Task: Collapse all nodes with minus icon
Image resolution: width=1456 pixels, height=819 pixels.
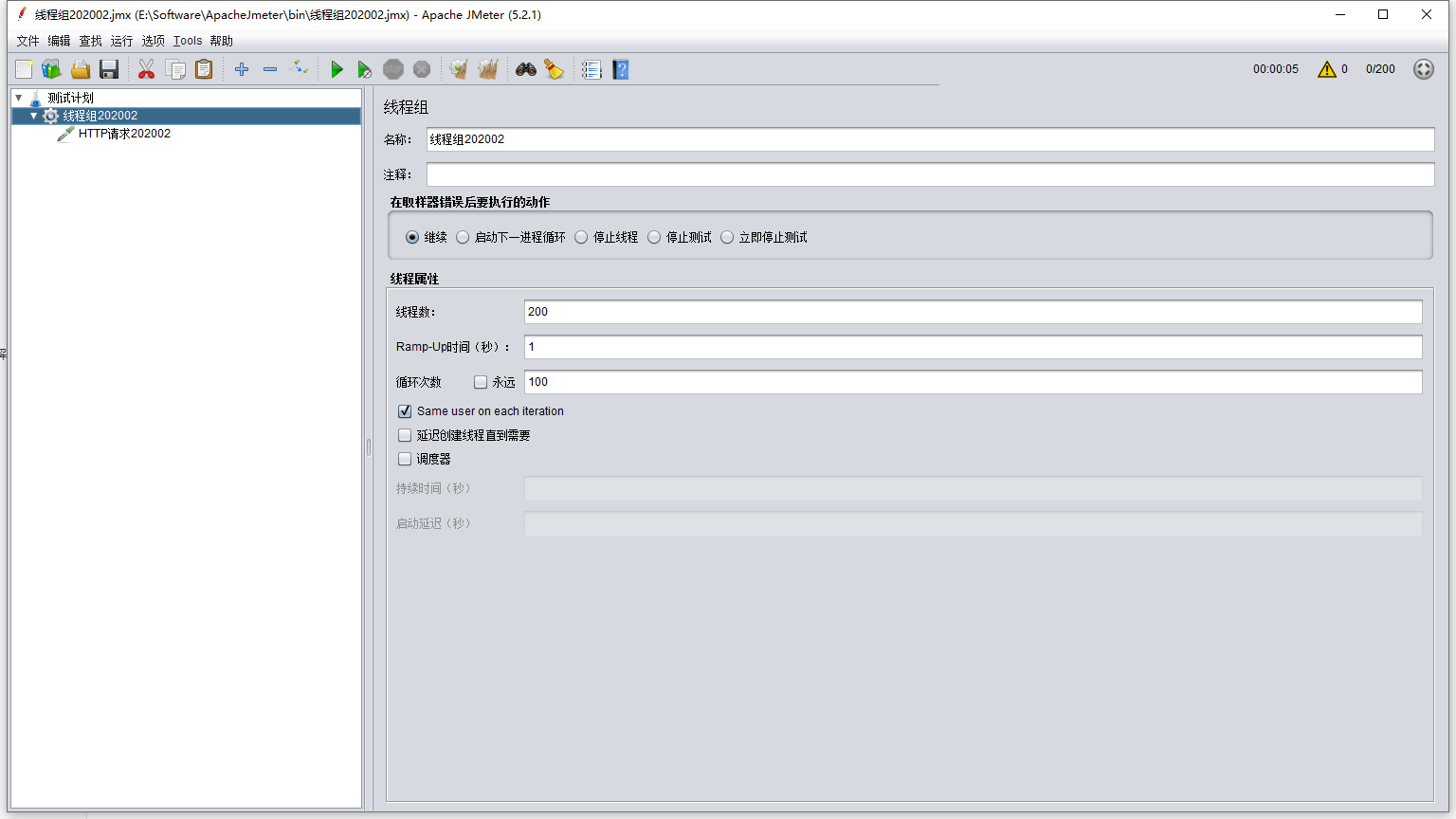Action: [x=270, y=69]
